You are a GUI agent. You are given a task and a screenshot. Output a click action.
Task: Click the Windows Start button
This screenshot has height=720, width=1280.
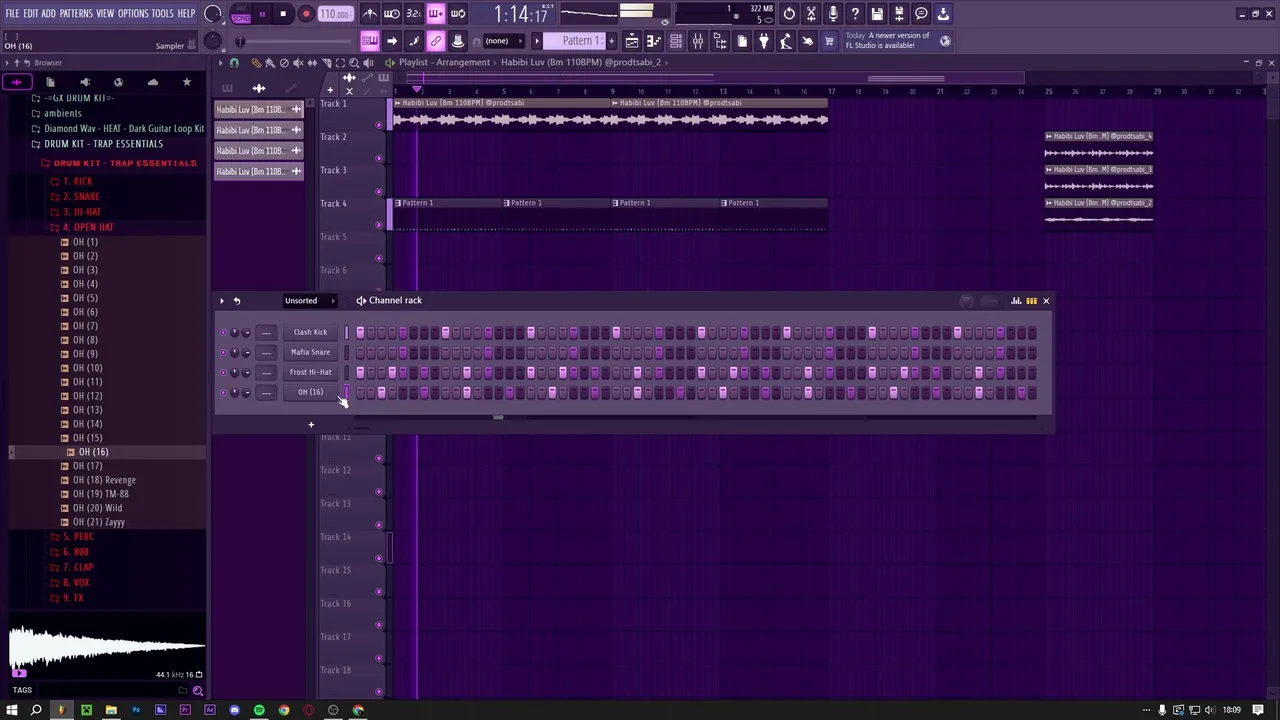(x=12, y=710)
